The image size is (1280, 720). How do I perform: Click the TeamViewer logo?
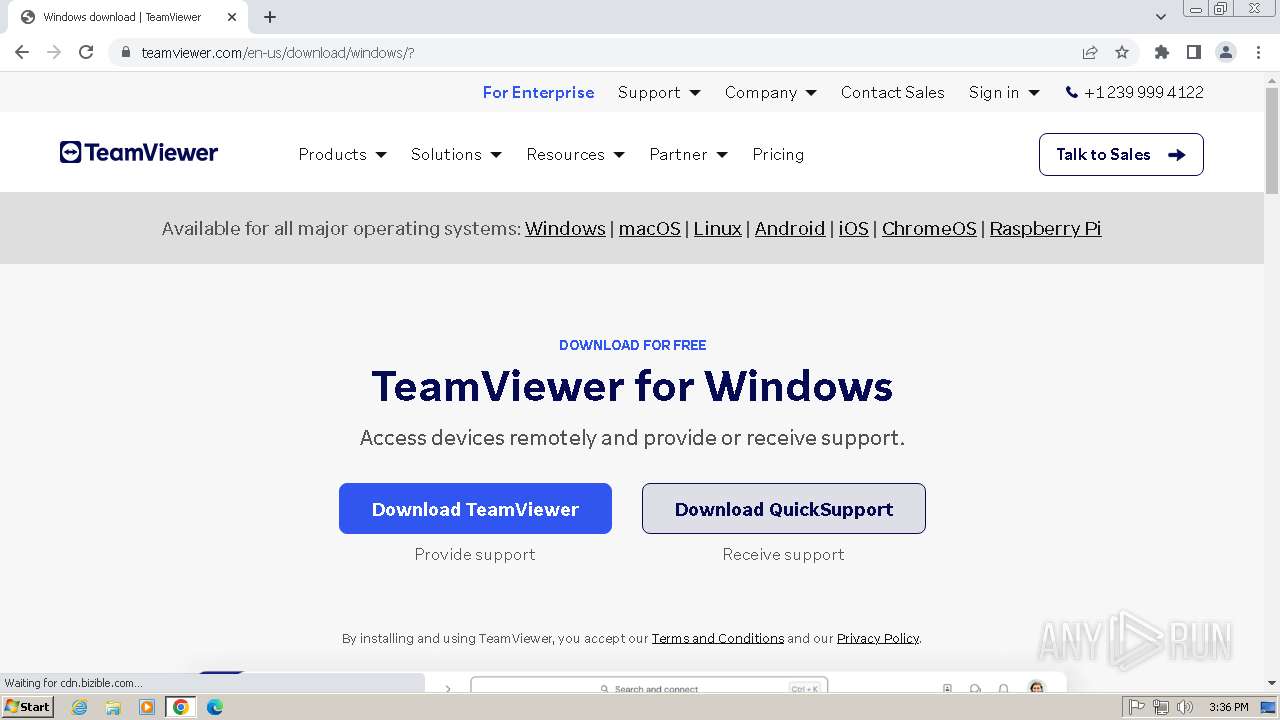point(139,153)
